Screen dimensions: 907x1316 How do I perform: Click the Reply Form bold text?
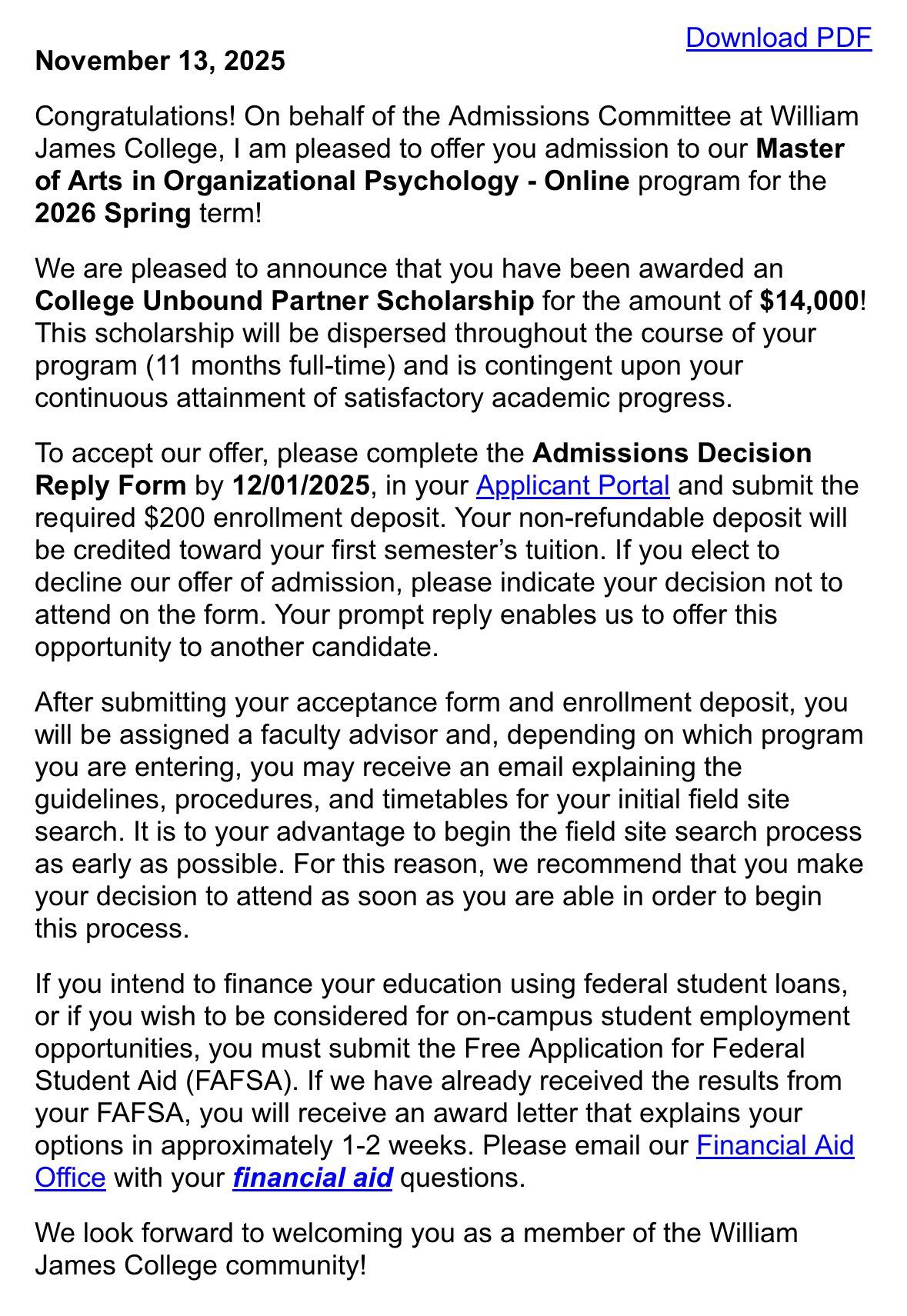[x=110, y=485]
